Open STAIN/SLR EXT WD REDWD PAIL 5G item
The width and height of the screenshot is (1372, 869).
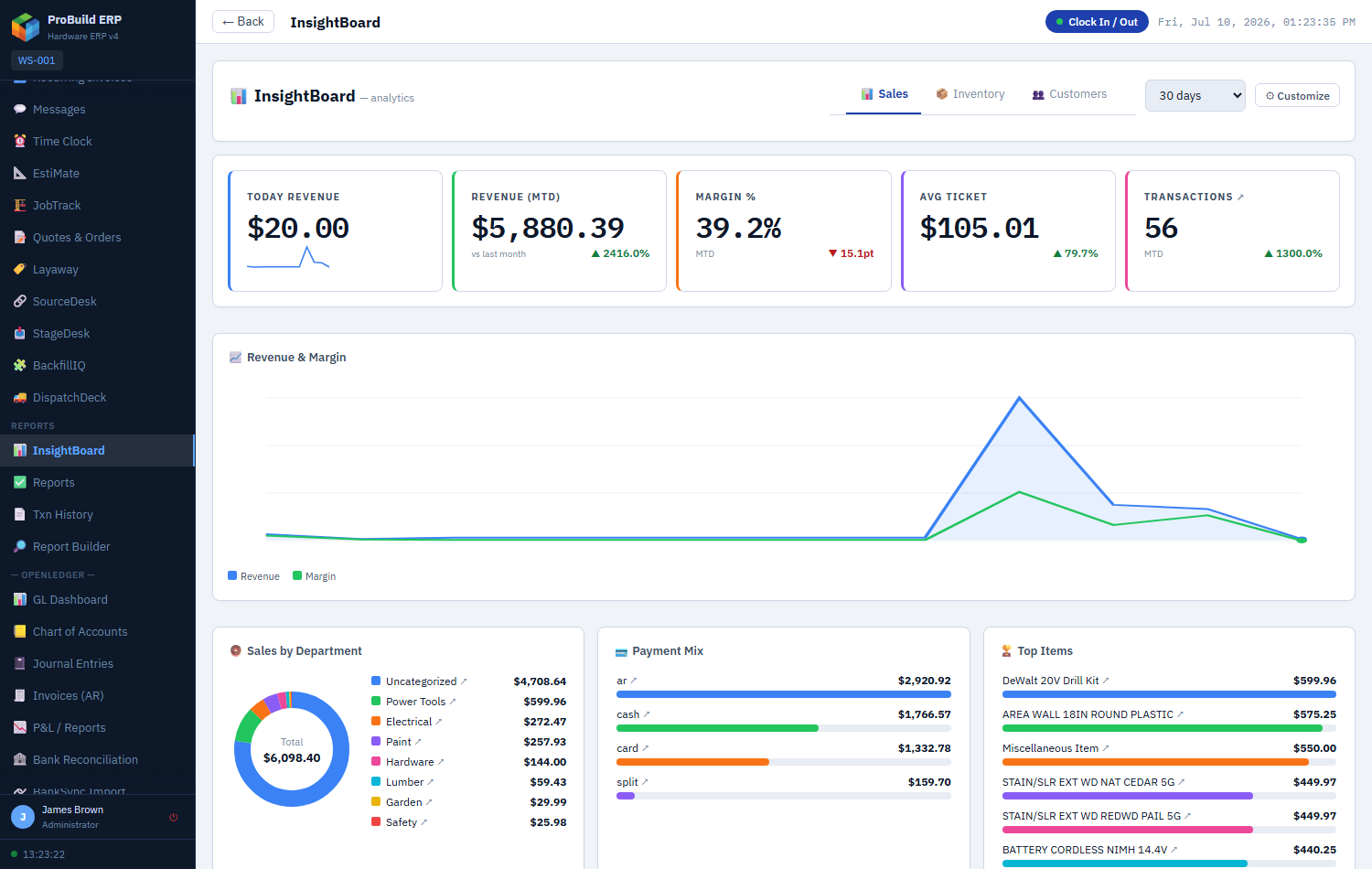click(x=1097, y=816)
